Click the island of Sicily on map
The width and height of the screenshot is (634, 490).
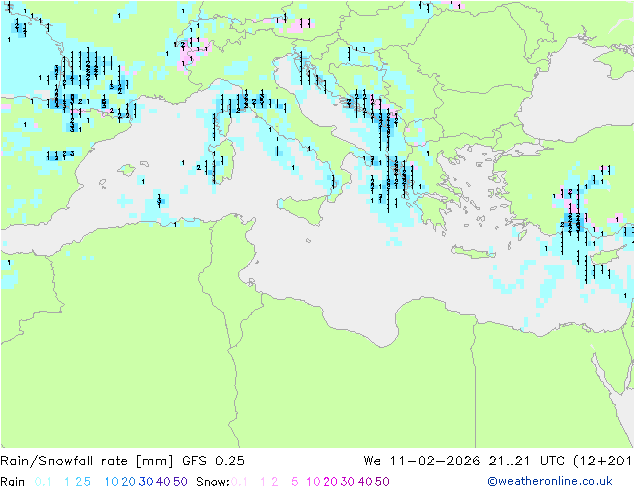point(304,207)
